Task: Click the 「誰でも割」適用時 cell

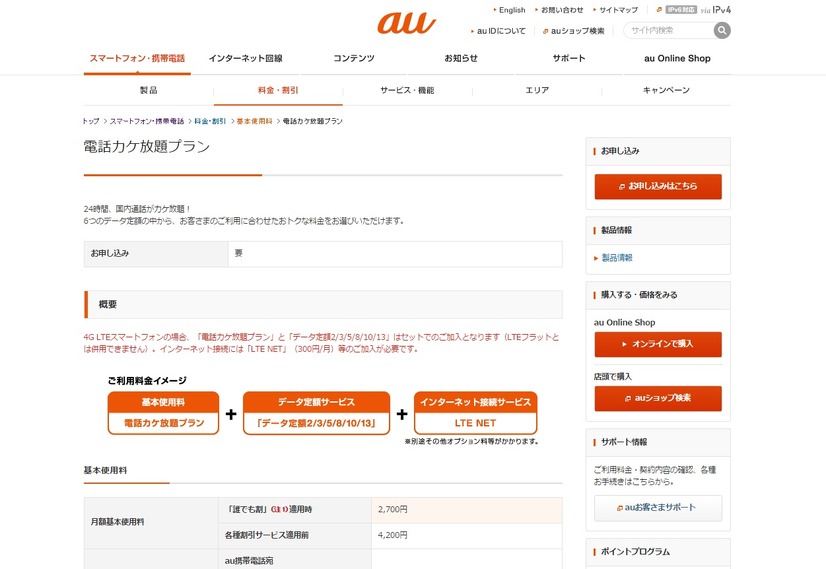Action: click(x=295, y=510)
